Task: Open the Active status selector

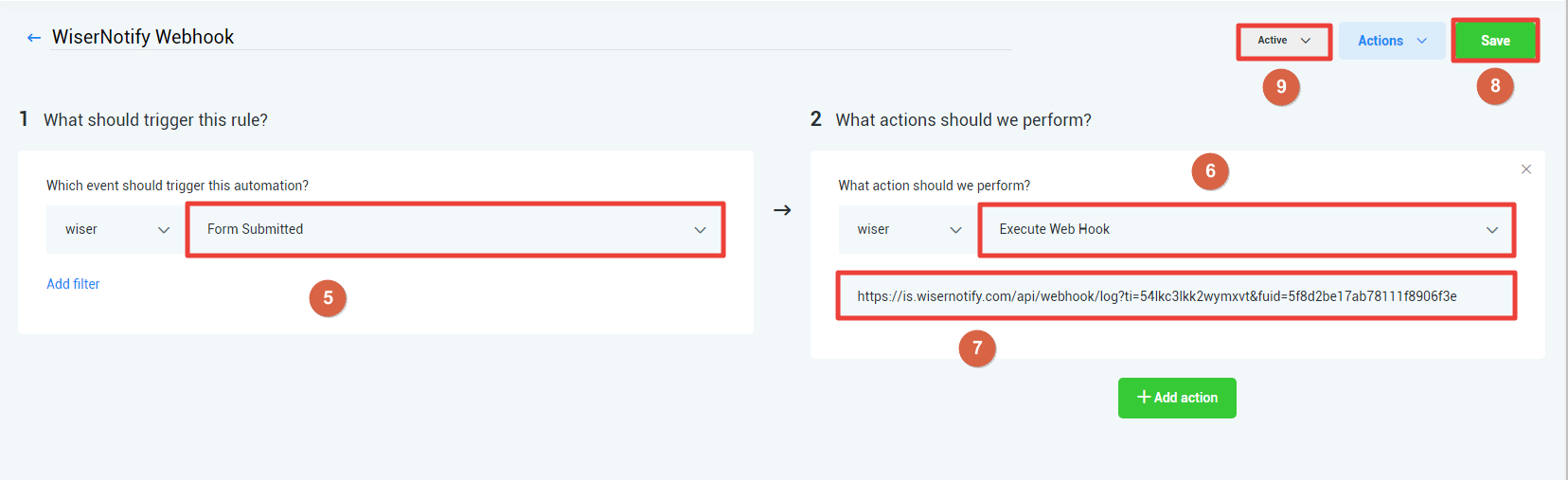Action: tap(1284, 41)
